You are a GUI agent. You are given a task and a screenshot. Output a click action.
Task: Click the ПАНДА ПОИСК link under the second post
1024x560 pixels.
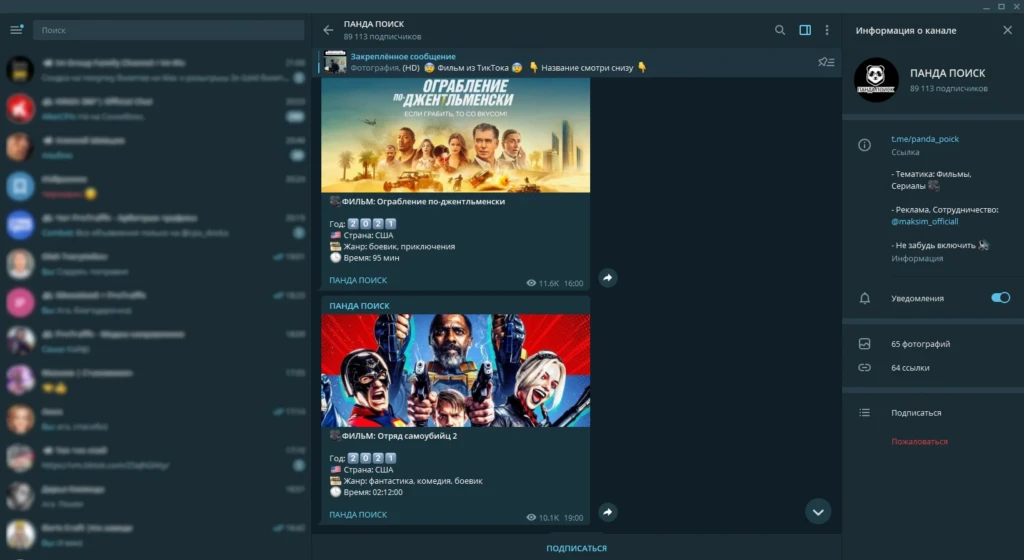[x=358, y=514]
